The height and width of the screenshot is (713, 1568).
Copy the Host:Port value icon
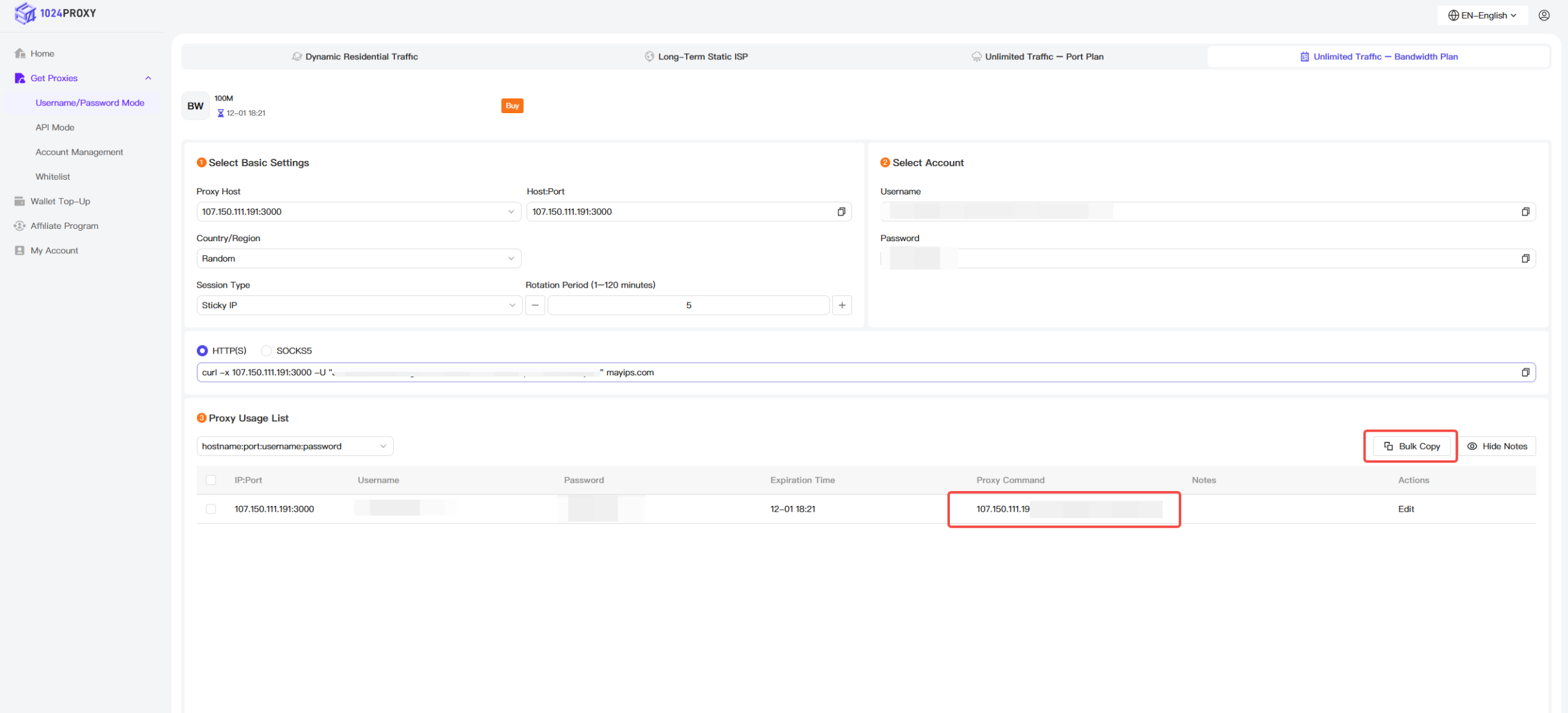(841, 212)
